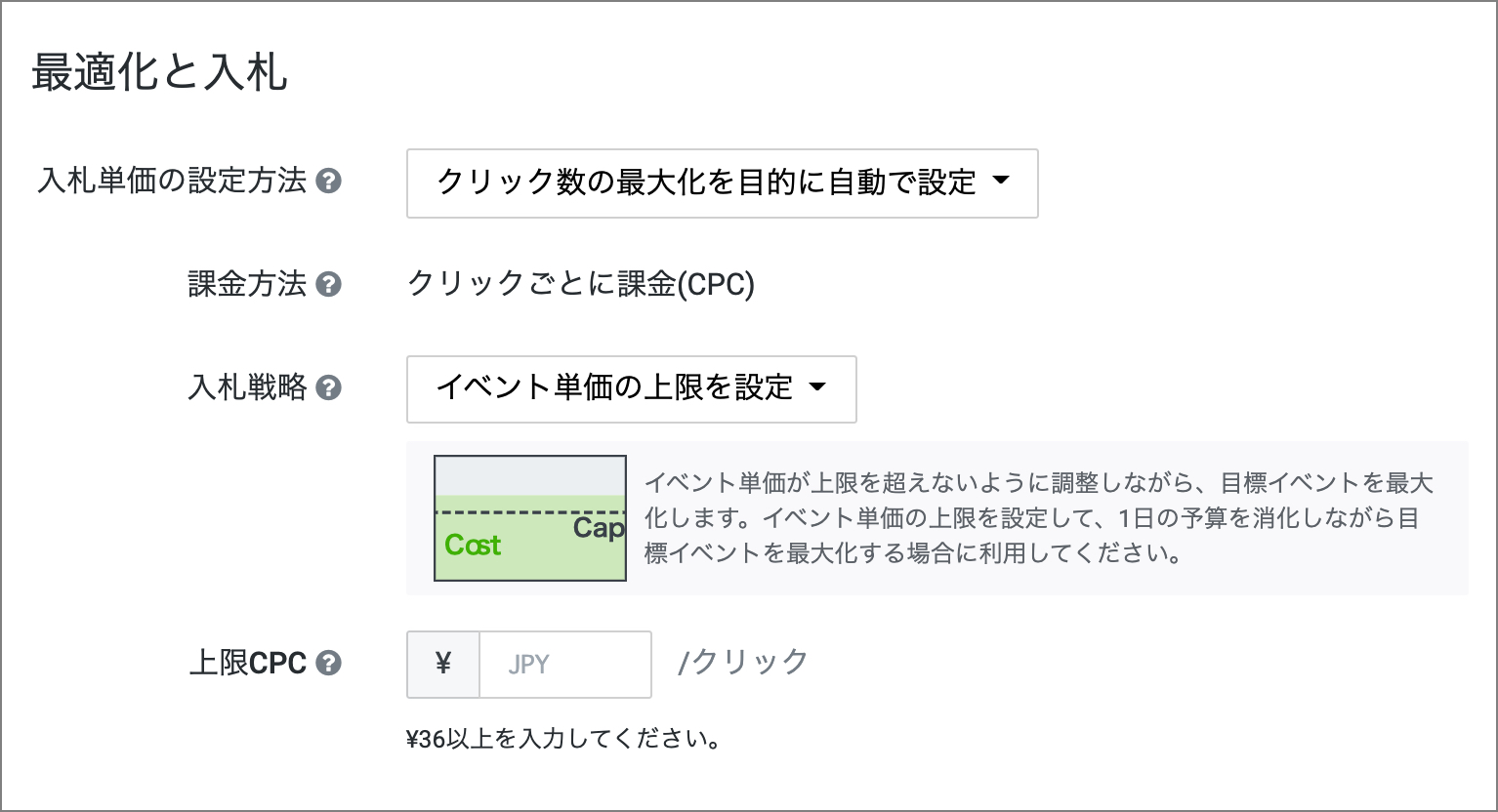Click the 入札戦略 label text
Viewport: 1498px width, 812px height.
[247, 388]
